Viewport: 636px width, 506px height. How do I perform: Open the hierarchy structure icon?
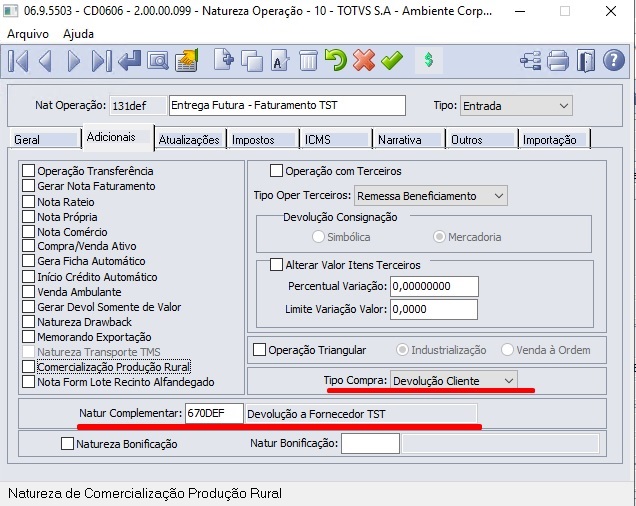(531, 61)
